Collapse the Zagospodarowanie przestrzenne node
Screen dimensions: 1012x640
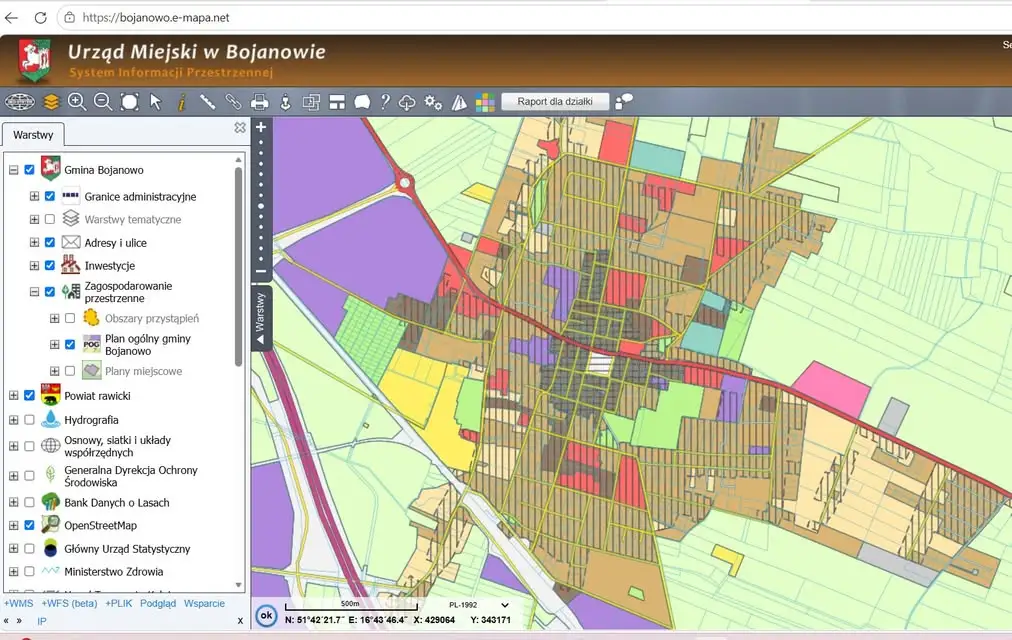click(34, 292)
